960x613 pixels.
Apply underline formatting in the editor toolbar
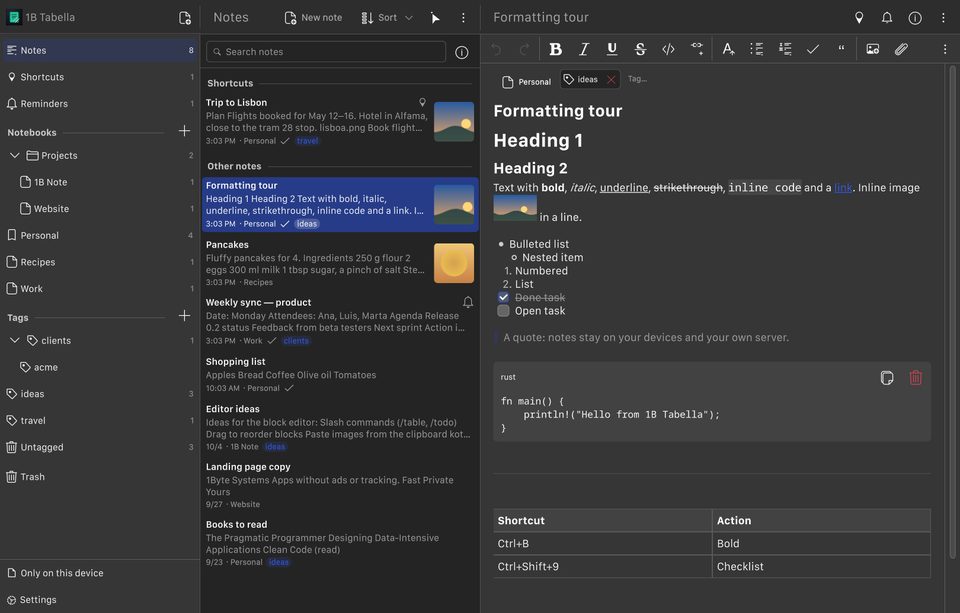point(612,49)
